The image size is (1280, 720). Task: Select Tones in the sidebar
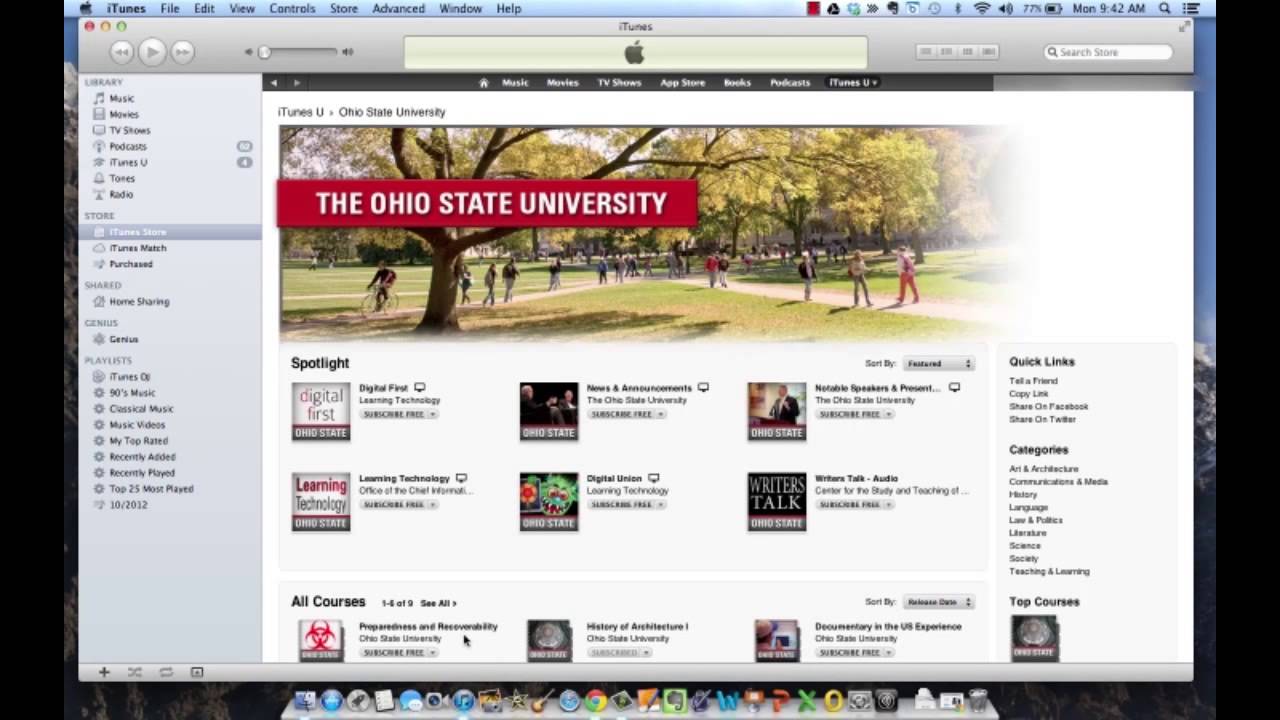[x=121, y=178]
